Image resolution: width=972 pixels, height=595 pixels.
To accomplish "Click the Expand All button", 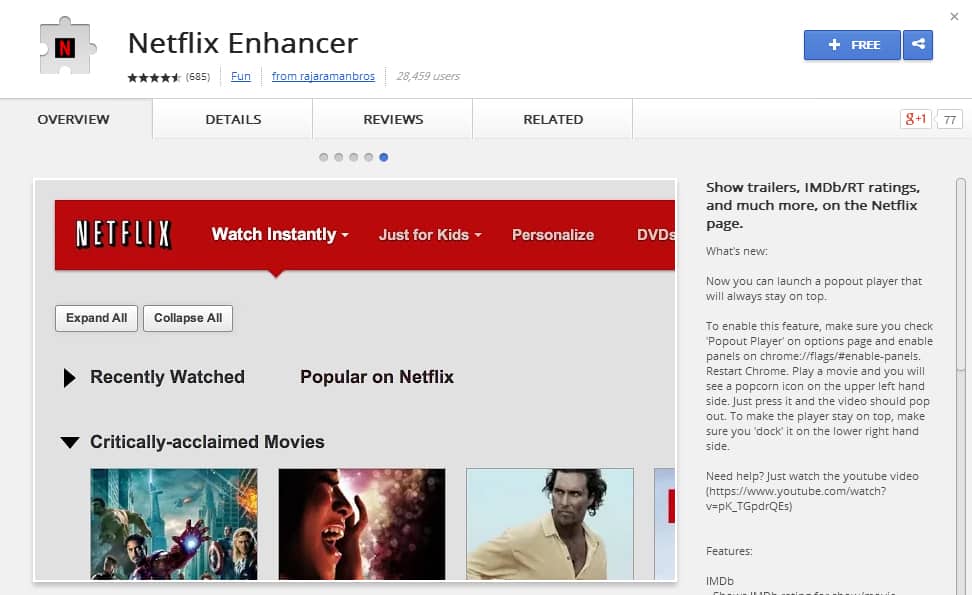I will pyautogui.click(x=96, y=318).
